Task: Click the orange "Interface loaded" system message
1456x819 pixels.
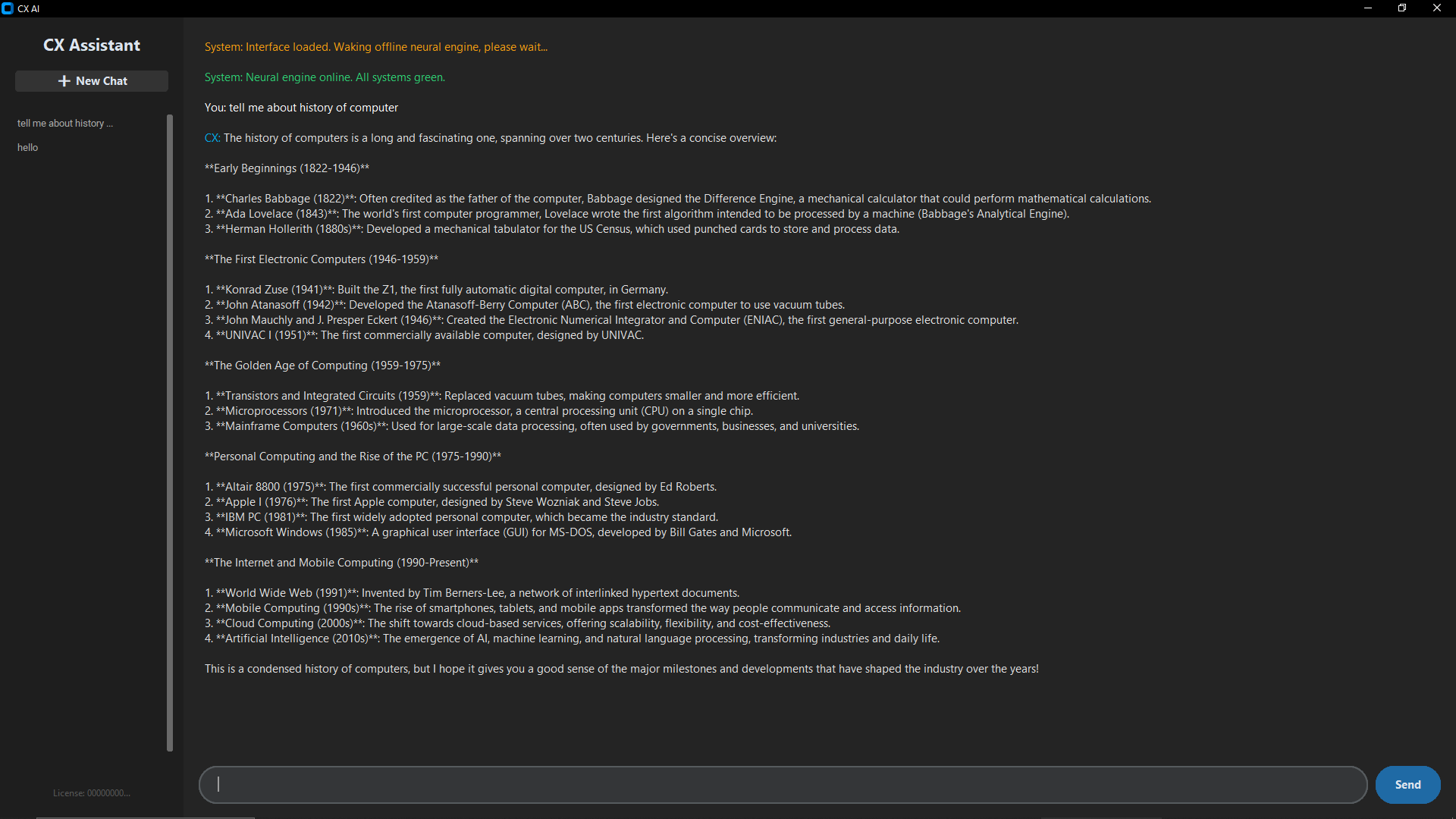Action: 376,47
